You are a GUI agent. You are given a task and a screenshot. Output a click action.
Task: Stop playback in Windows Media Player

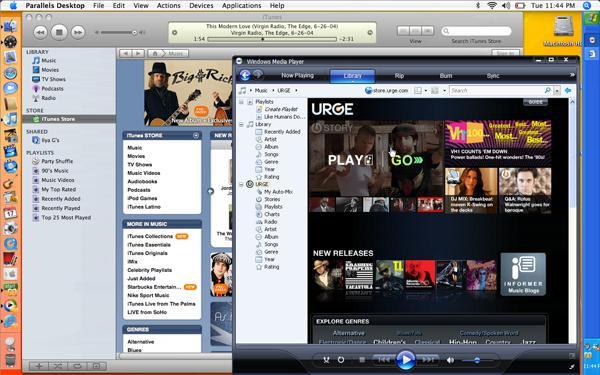(x=362, y=360)
